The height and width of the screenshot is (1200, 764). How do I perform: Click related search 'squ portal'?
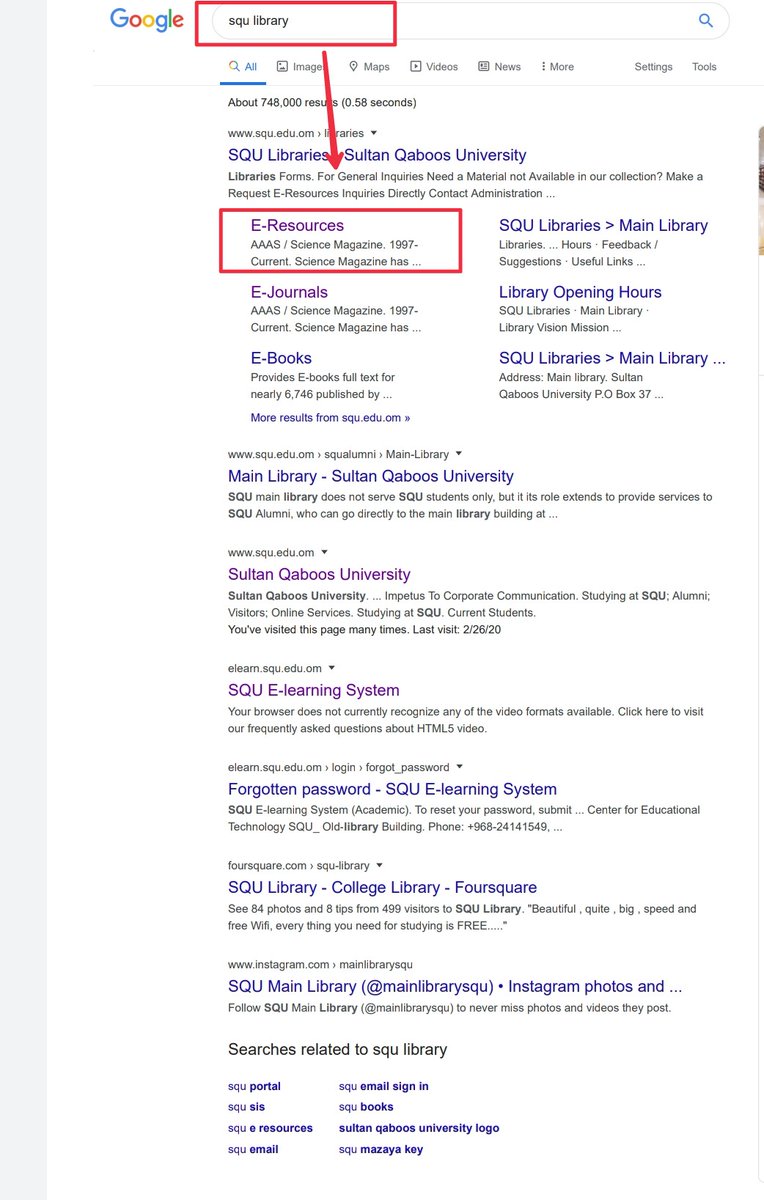(254, 1086)
